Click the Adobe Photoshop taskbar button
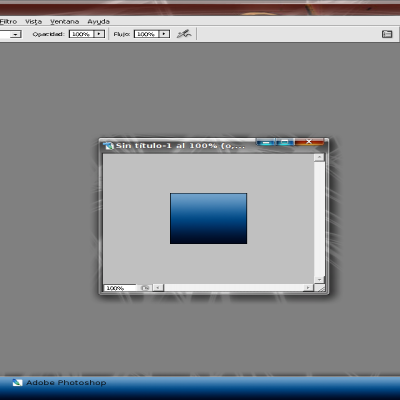This screenshot has width=400, height=400. click(59, 383)
